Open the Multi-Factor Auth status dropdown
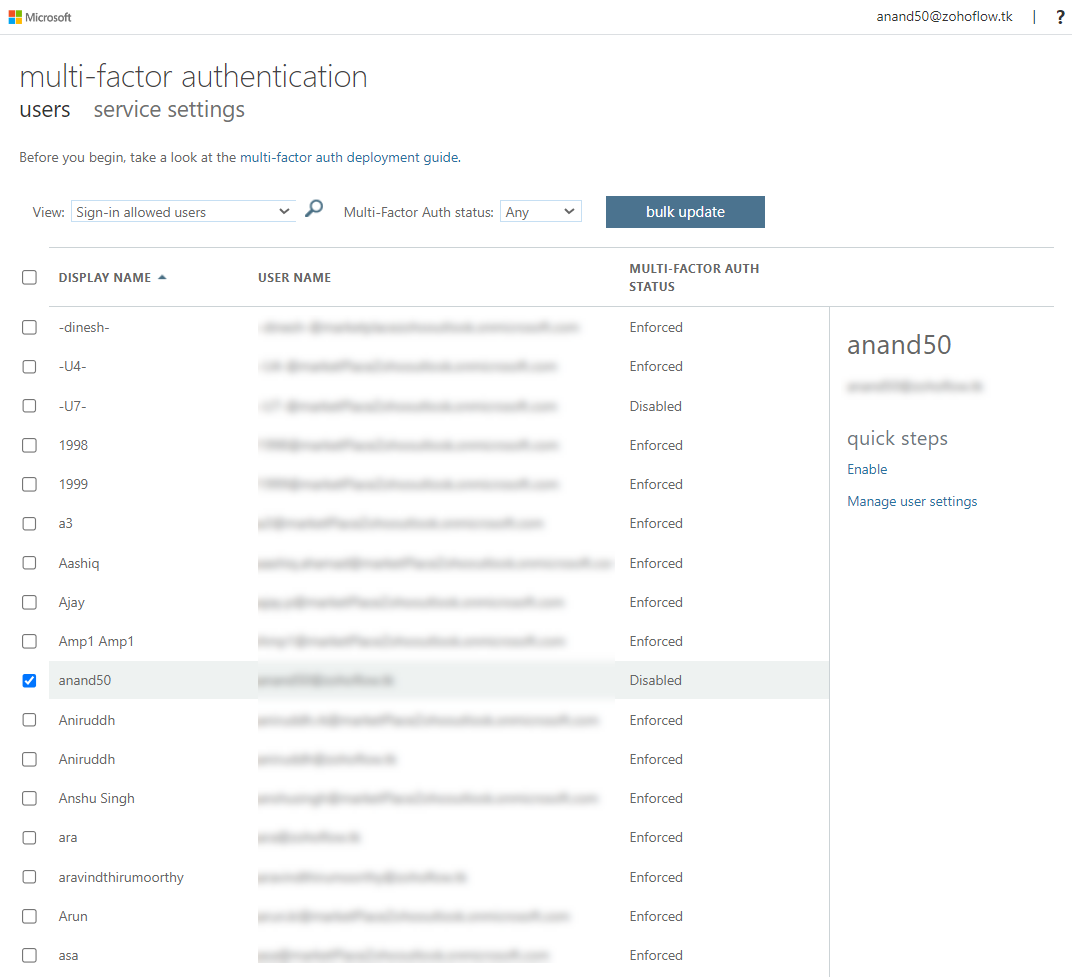Screen dimensions: 1072x977 coord(541,212)
